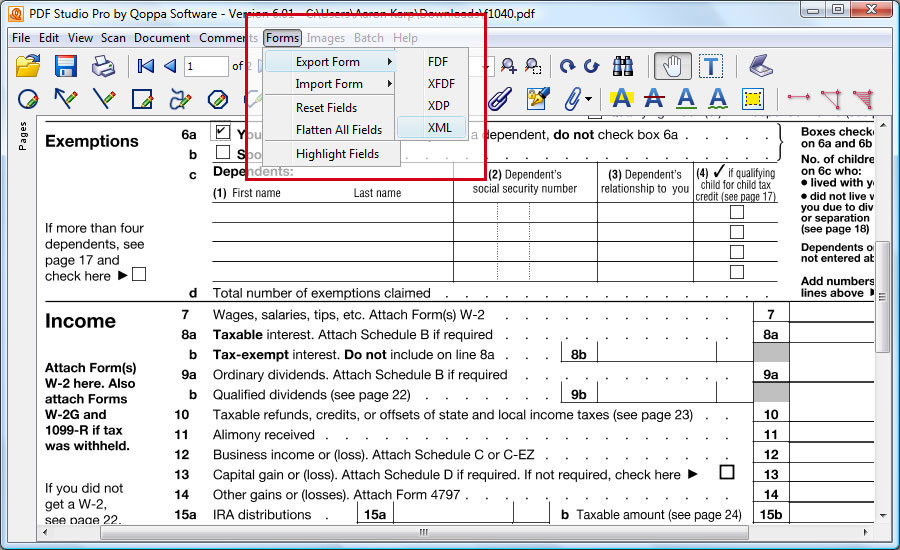The height and width of the screenshot is (550, 900).
Task: Click the 8b tax-exempt interest field
Action: (x=657, y=354)
